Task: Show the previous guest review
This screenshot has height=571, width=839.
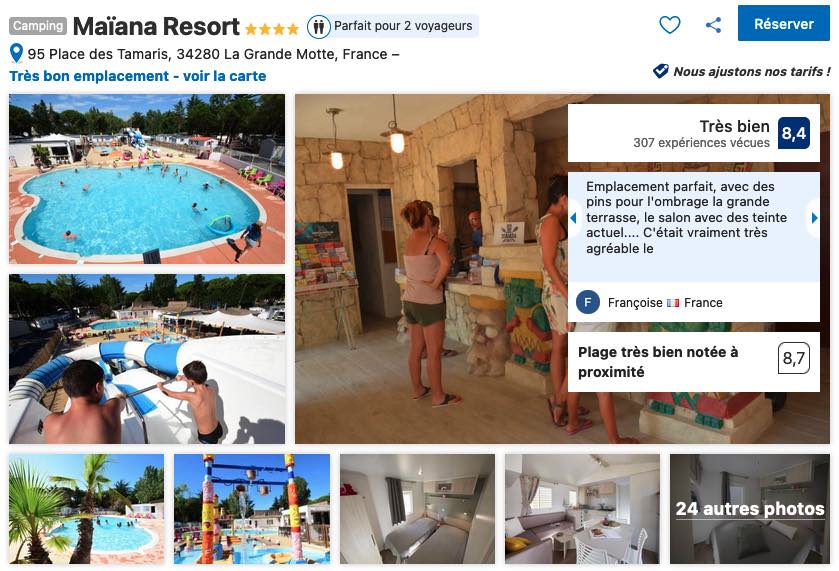Action: coord(574,218)
